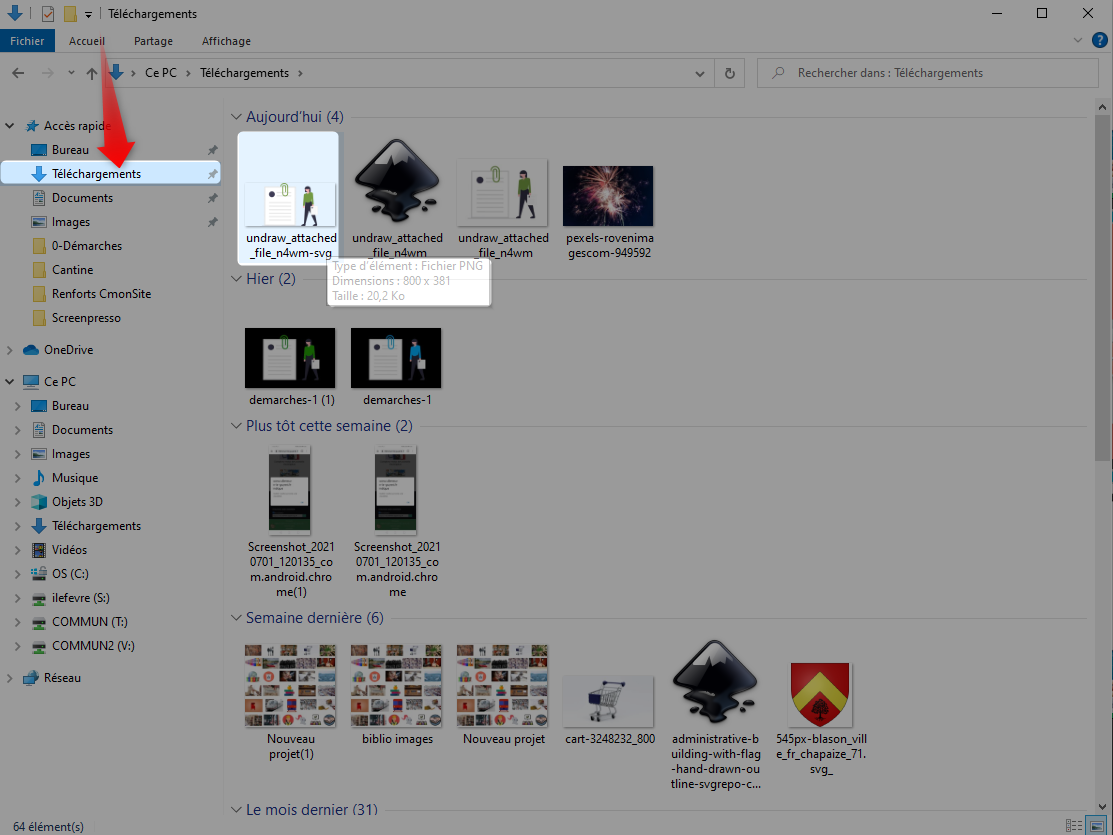Open the Affichage ribbon tab
The width and height of the screenshot is (1113, 835).
click(x=226, y=41)
